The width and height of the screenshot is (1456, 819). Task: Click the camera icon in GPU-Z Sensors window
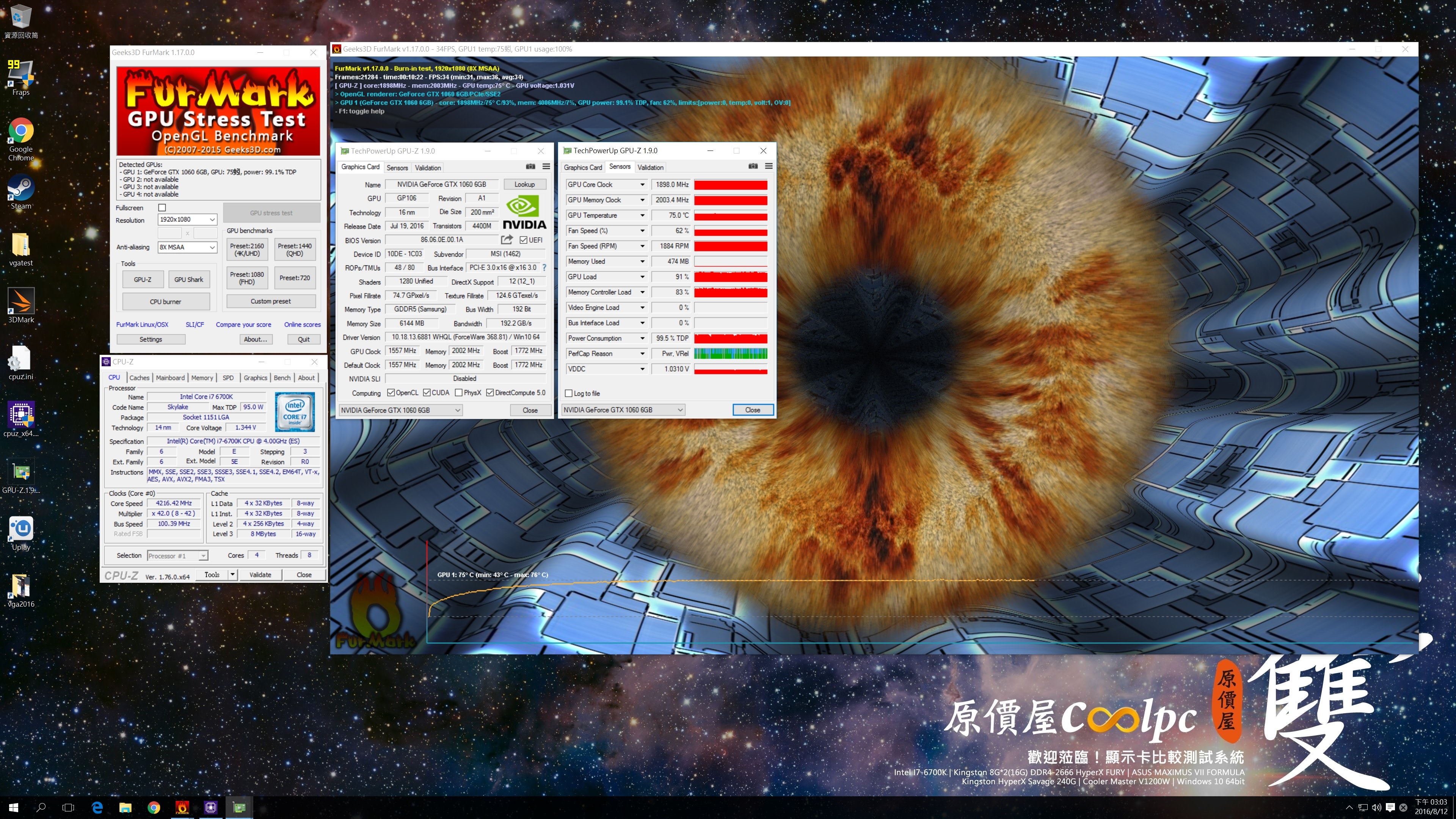coord(753,166)
